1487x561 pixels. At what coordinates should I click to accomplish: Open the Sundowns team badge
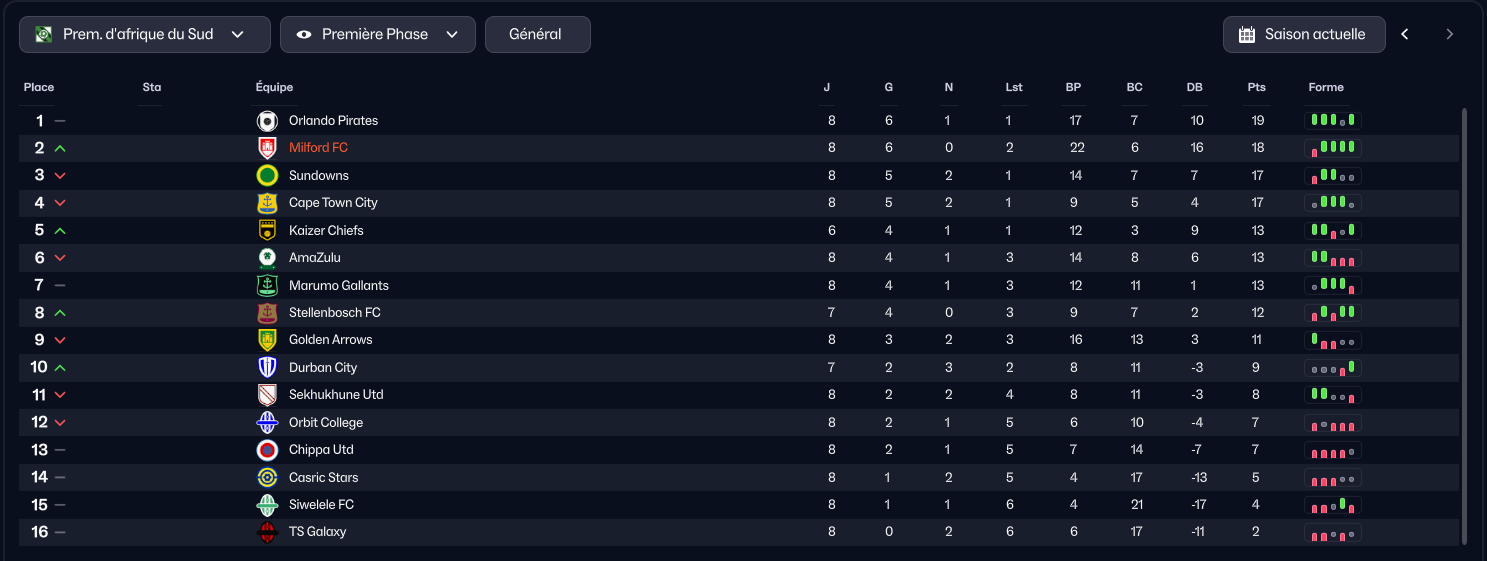pos(267,176)
